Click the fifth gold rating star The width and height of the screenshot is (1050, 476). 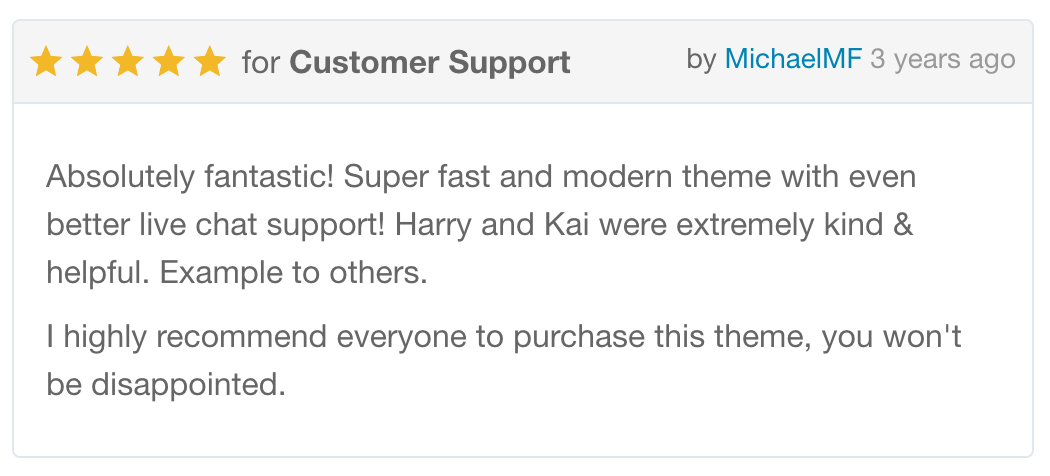click(x=210, y=62)
